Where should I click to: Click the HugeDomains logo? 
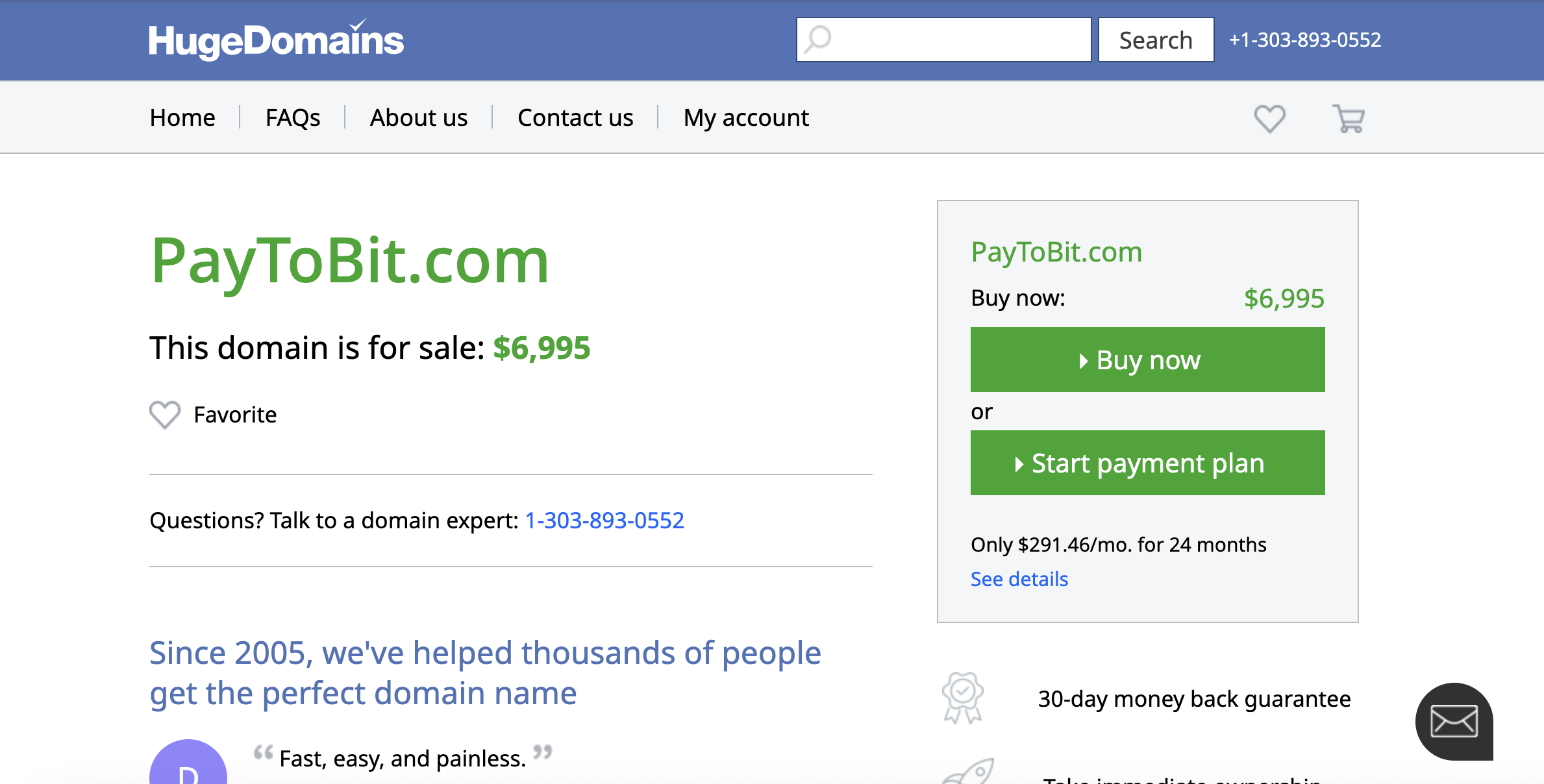[x=276, y=40]
